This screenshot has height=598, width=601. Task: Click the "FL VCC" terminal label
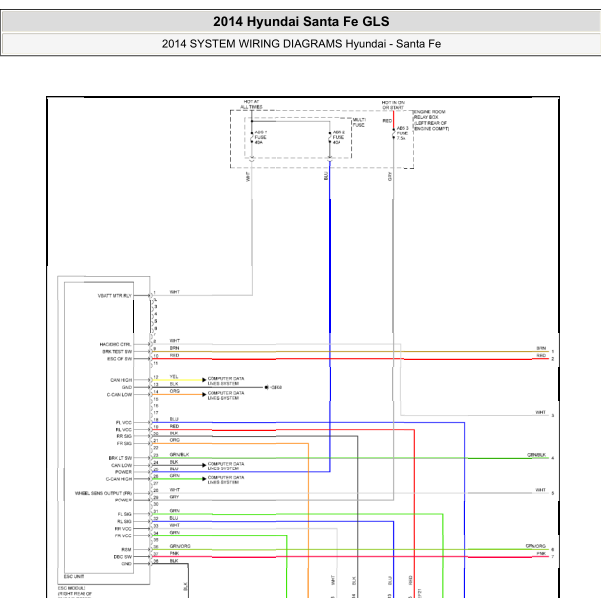click(x=123, y=422)
